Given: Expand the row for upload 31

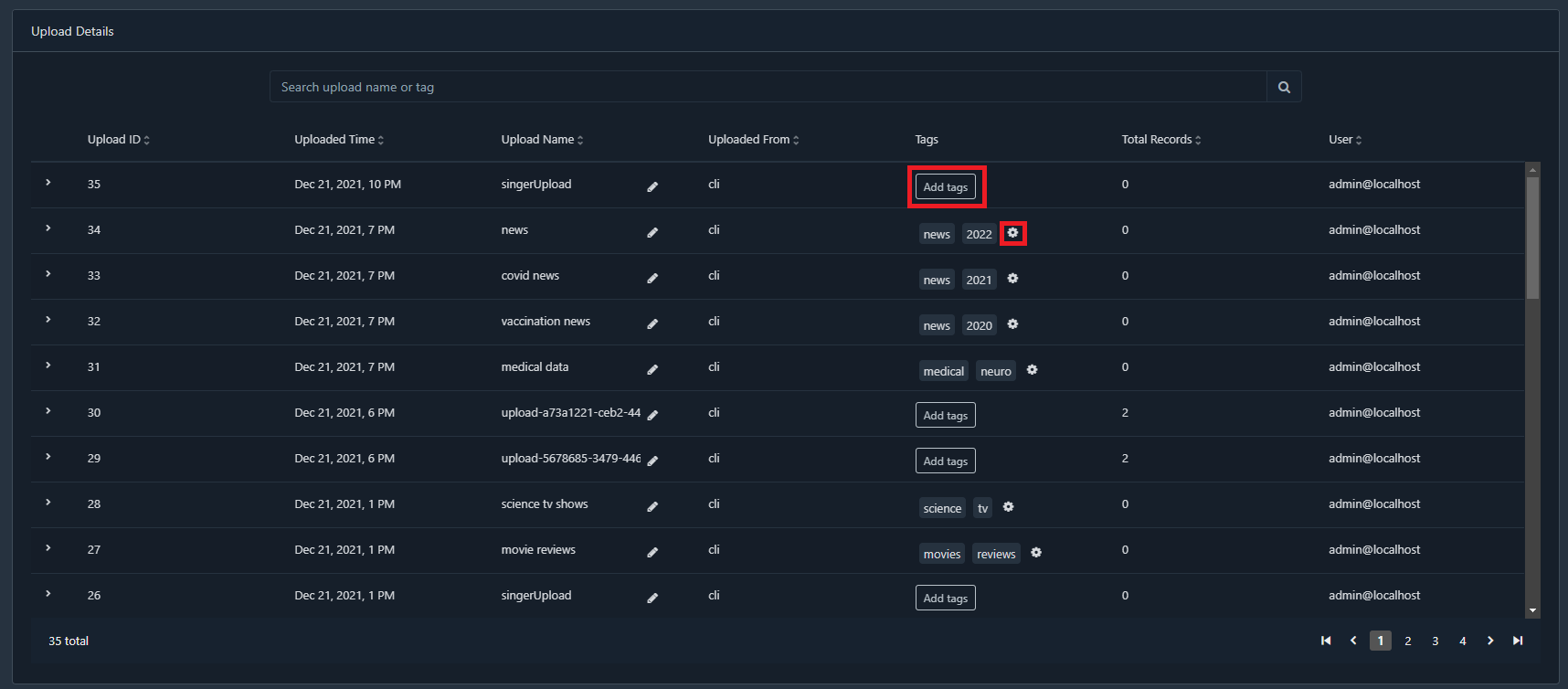Looking at the screenshot, I should pos(48,366).
